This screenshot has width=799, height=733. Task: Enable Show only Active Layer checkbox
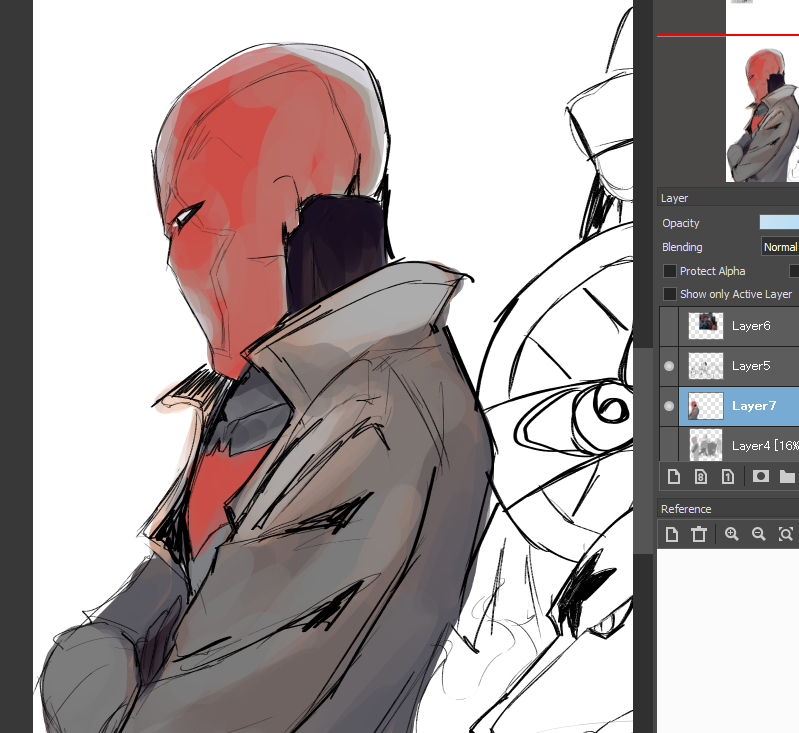(670, 294)
